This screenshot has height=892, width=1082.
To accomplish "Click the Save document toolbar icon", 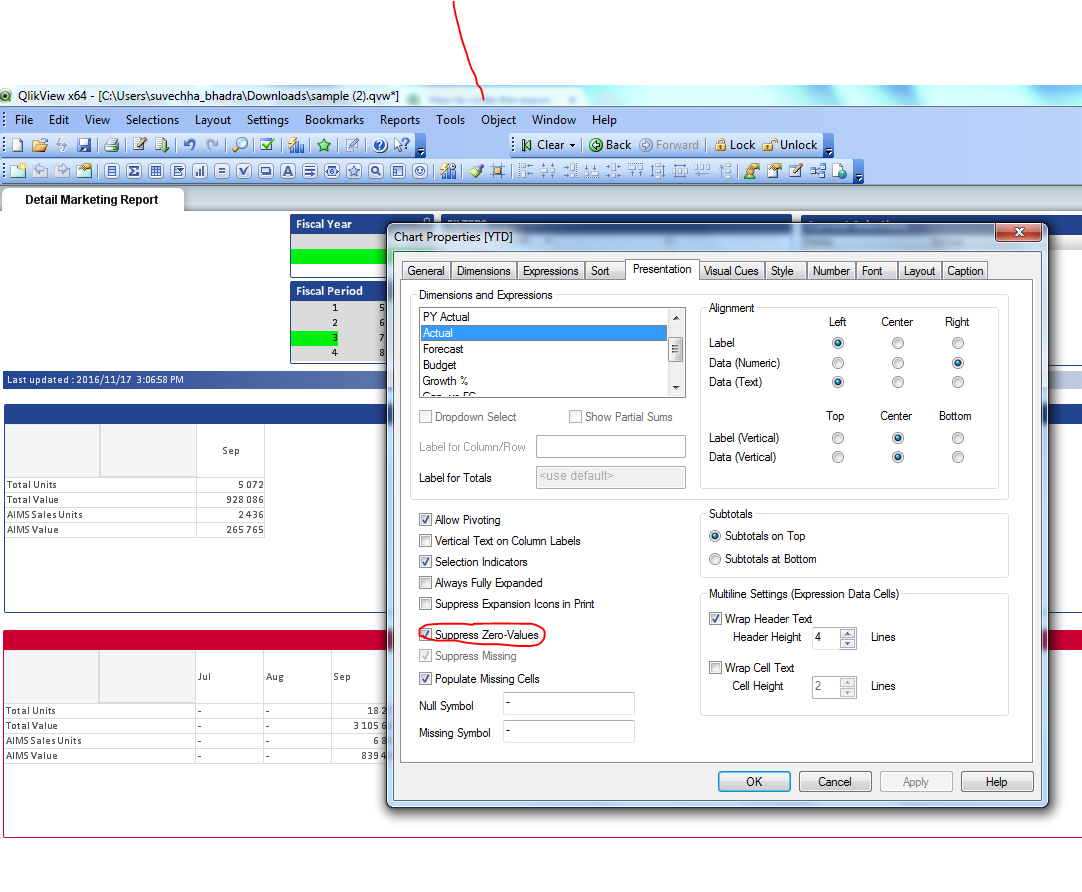I will [85, 145].
